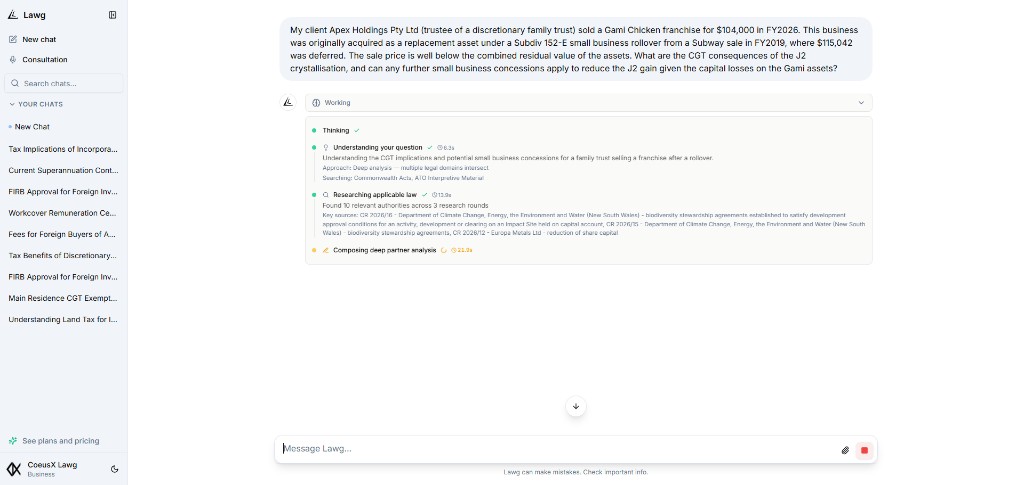Click the 'Thinking' step row
The image size is (1024, 485).
tap(336, 131)
